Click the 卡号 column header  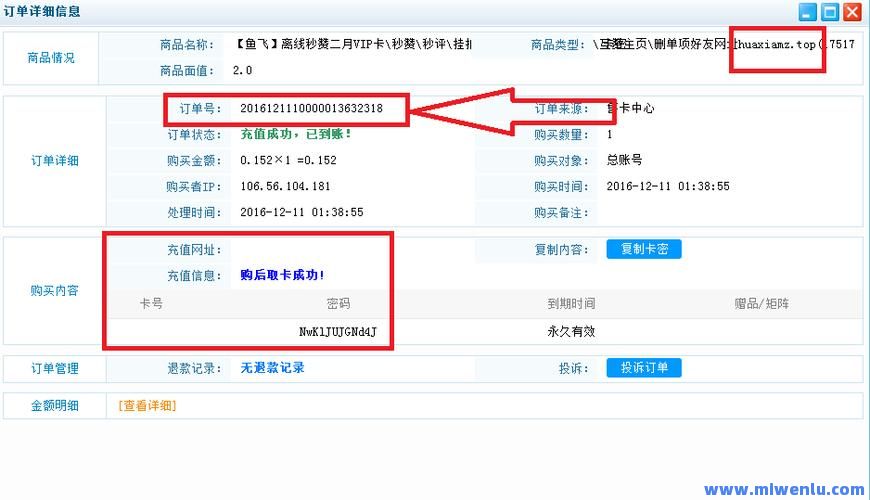click(152, 304)
